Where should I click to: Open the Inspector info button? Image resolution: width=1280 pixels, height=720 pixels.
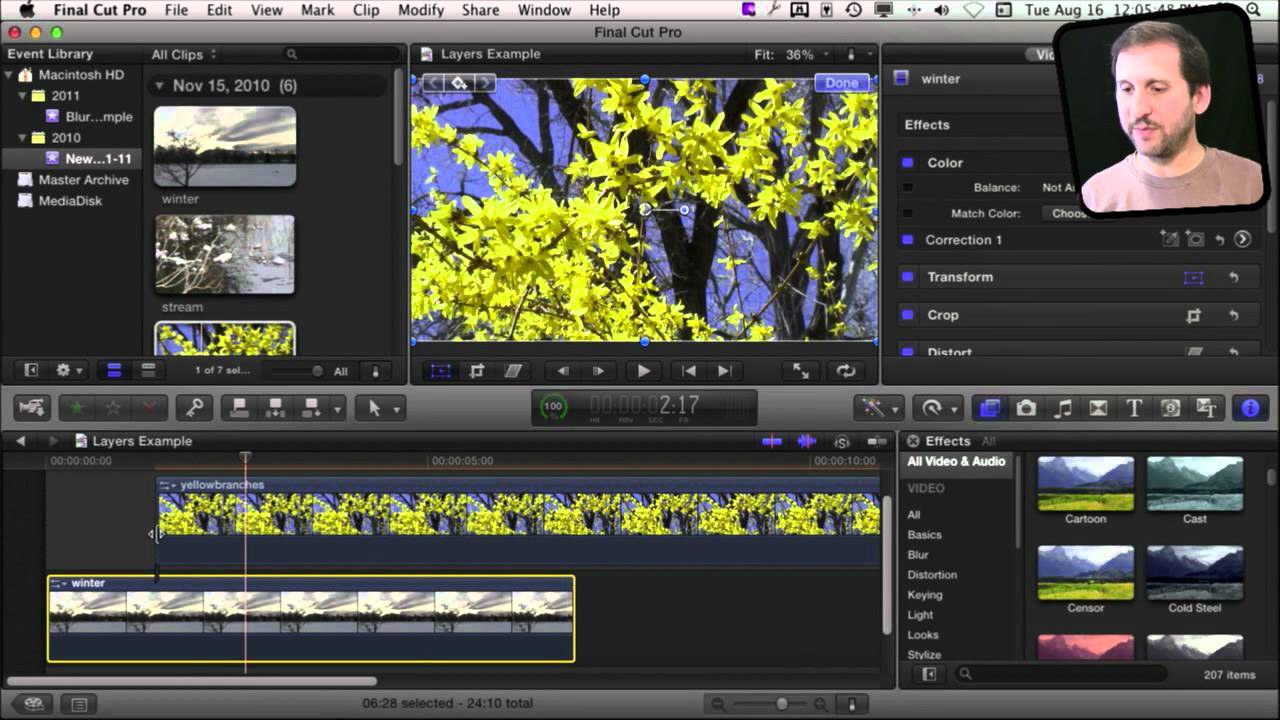click(x=1250, y=408)
